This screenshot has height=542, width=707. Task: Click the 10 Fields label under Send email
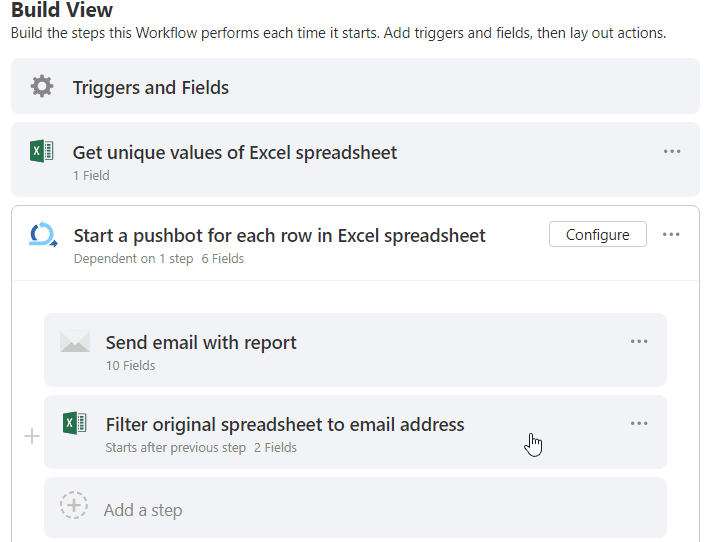point(130,366)
